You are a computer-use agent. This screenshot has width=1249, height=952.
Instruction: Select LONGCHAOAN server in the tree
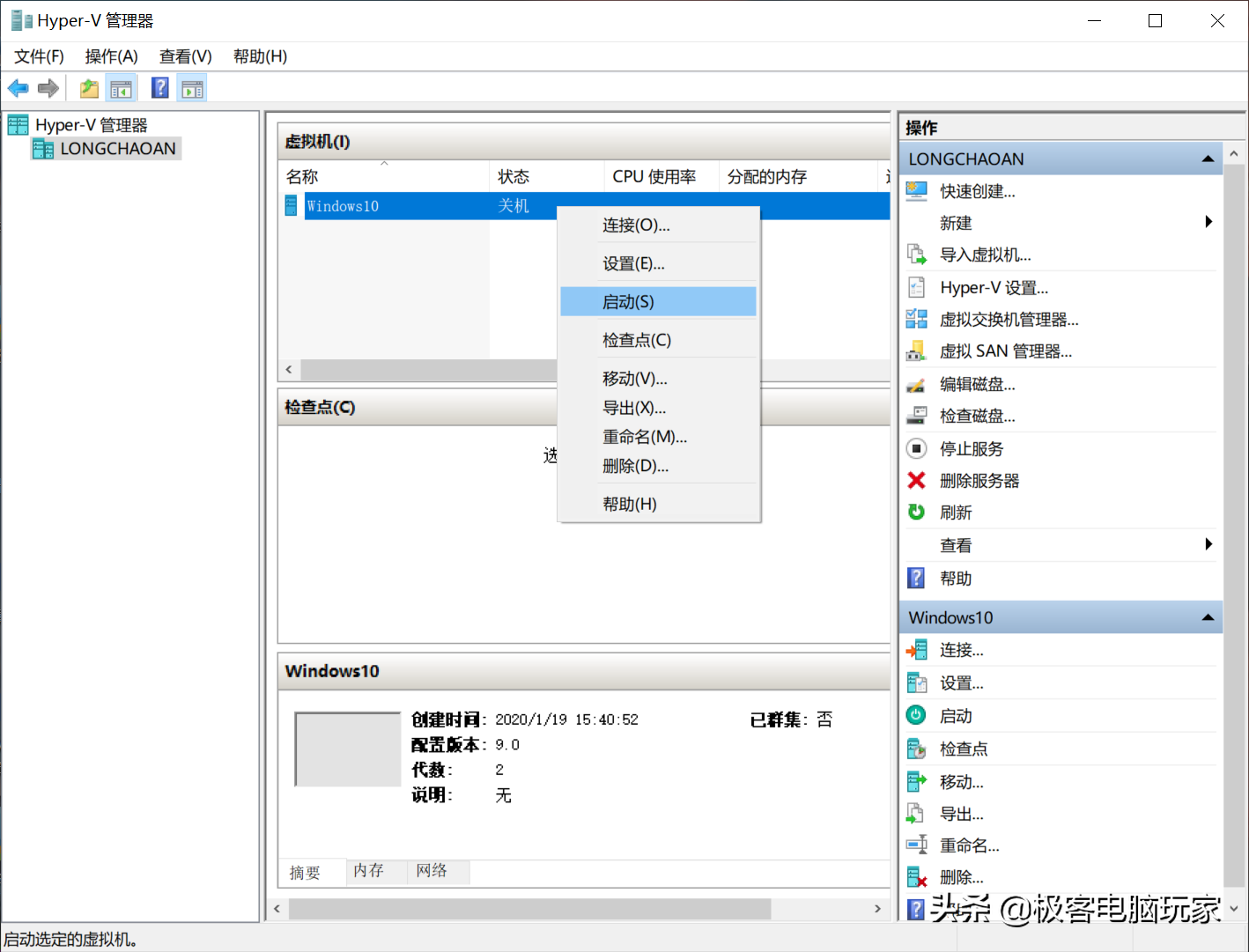(x=106, y=149)
